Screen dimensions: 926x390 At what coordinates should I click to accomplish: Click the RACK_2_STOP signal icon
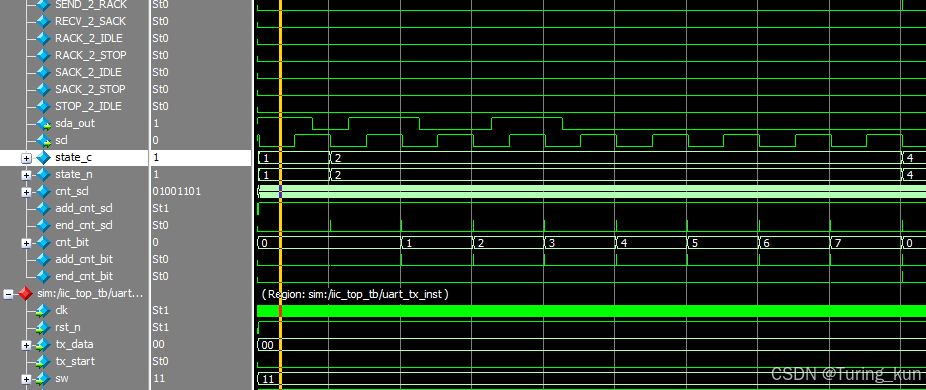point(43,56)
